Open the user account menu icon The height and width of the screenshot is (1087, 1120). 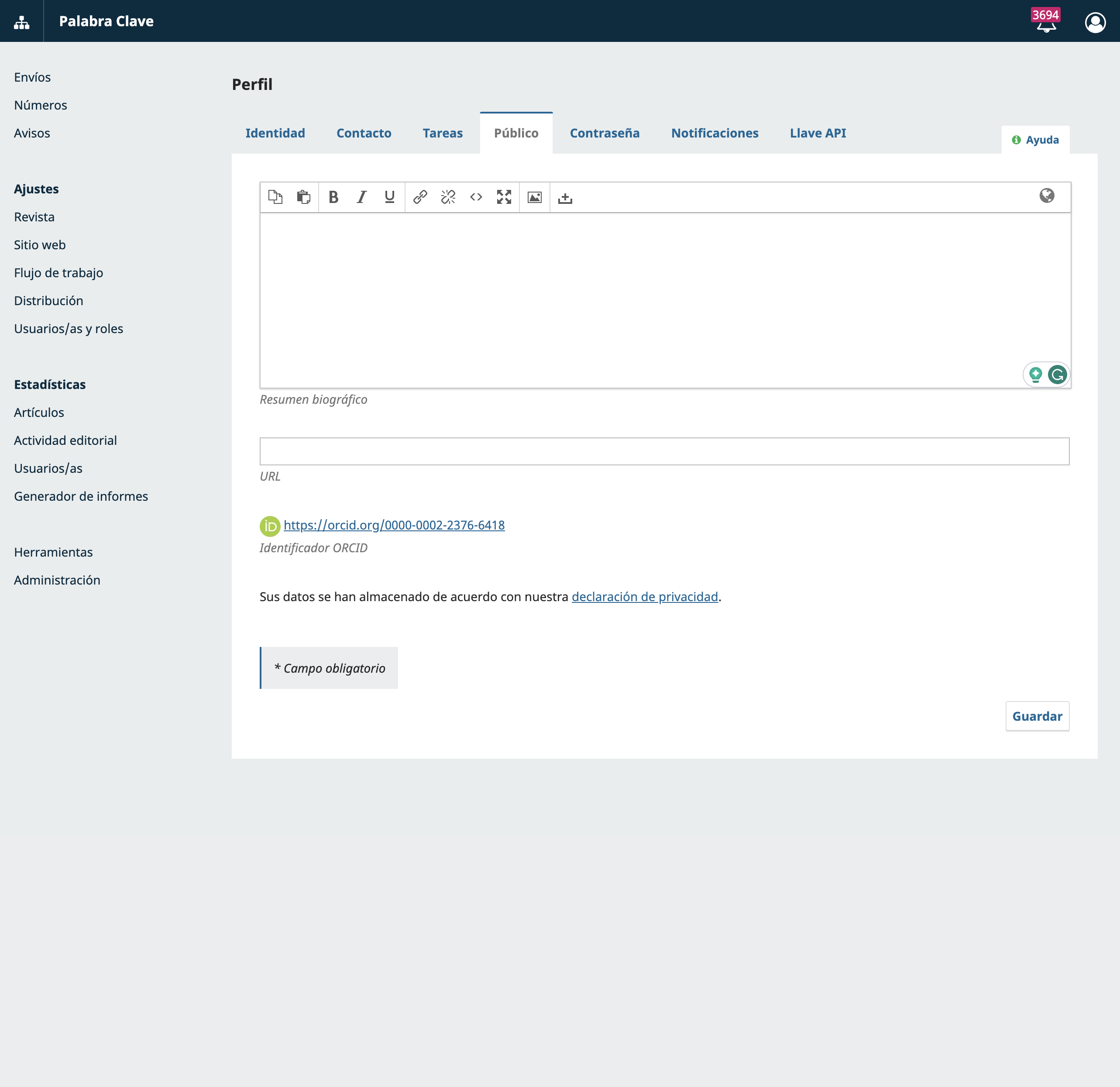tap(1095, 22)
